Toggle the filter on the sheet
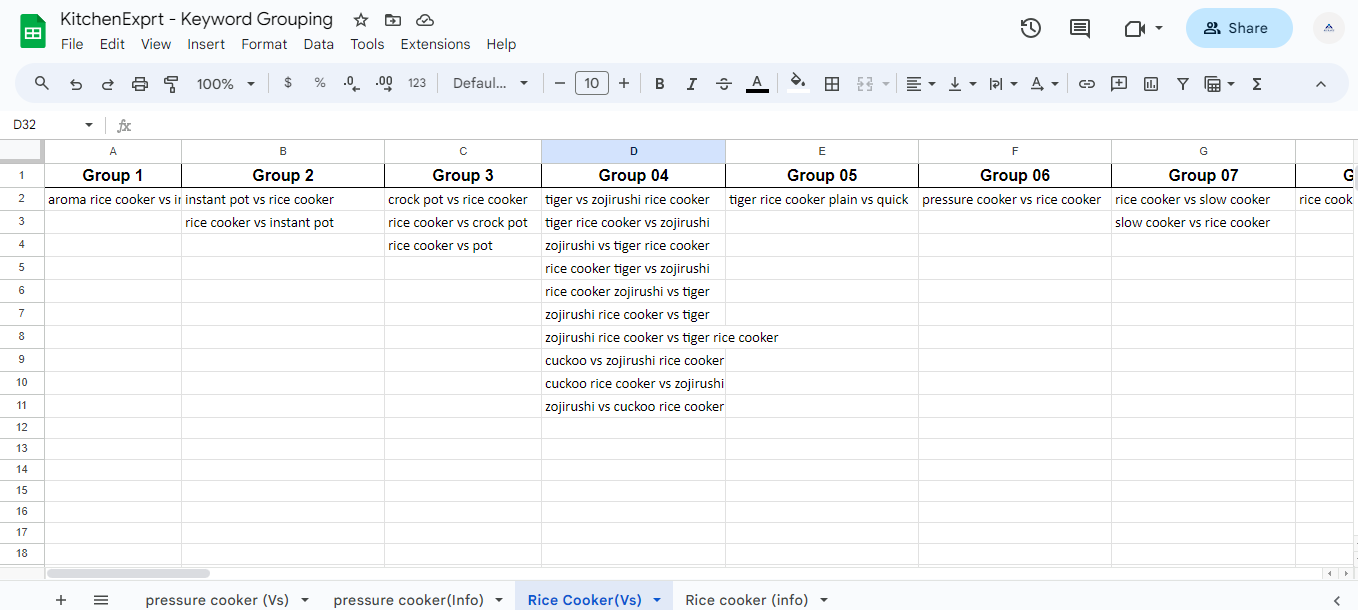 [1183, 84]
